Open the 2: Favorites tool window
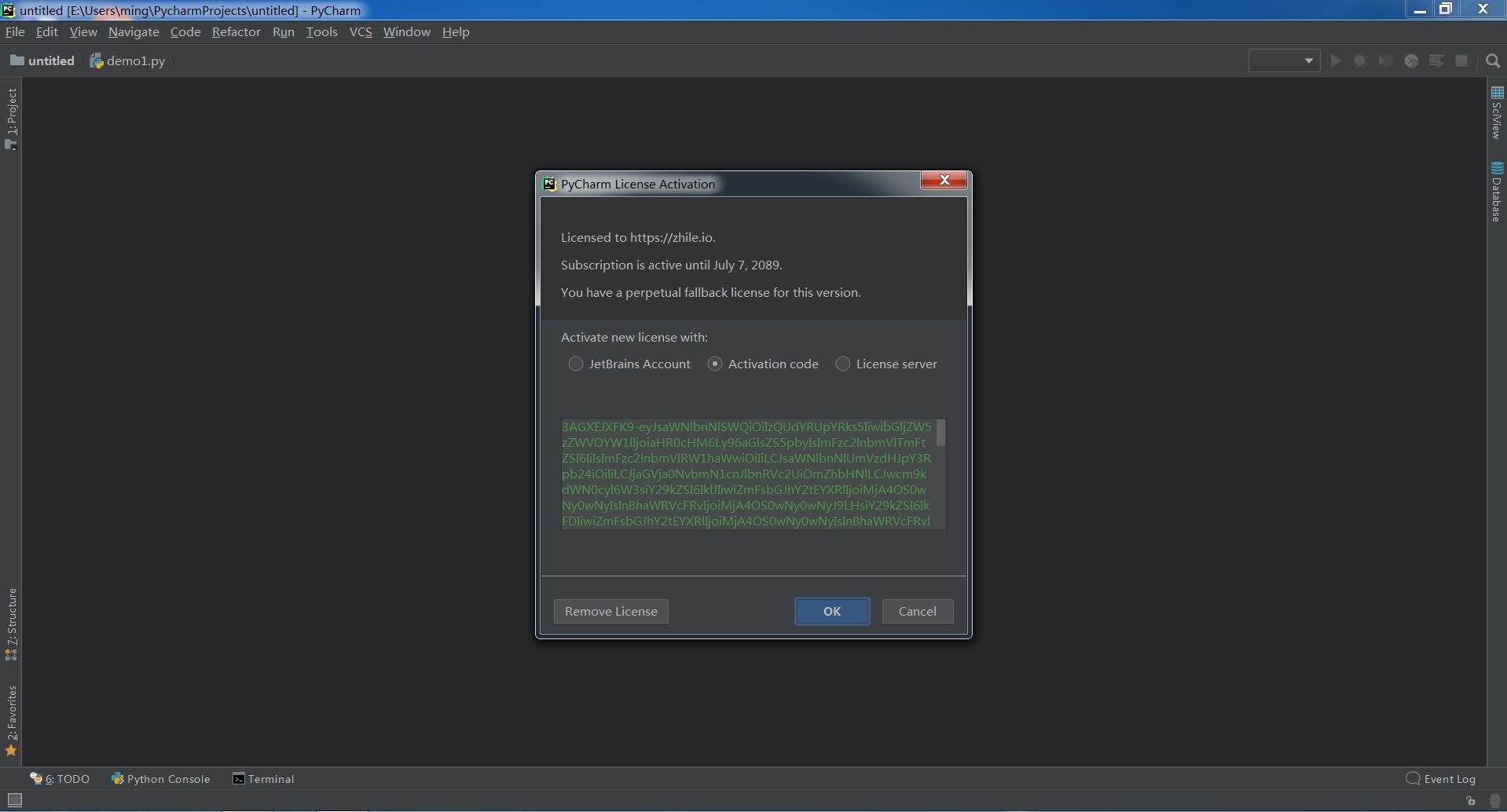Image resolution: width=1507 pixels, height=812 pixels. [x=11, y=721]
